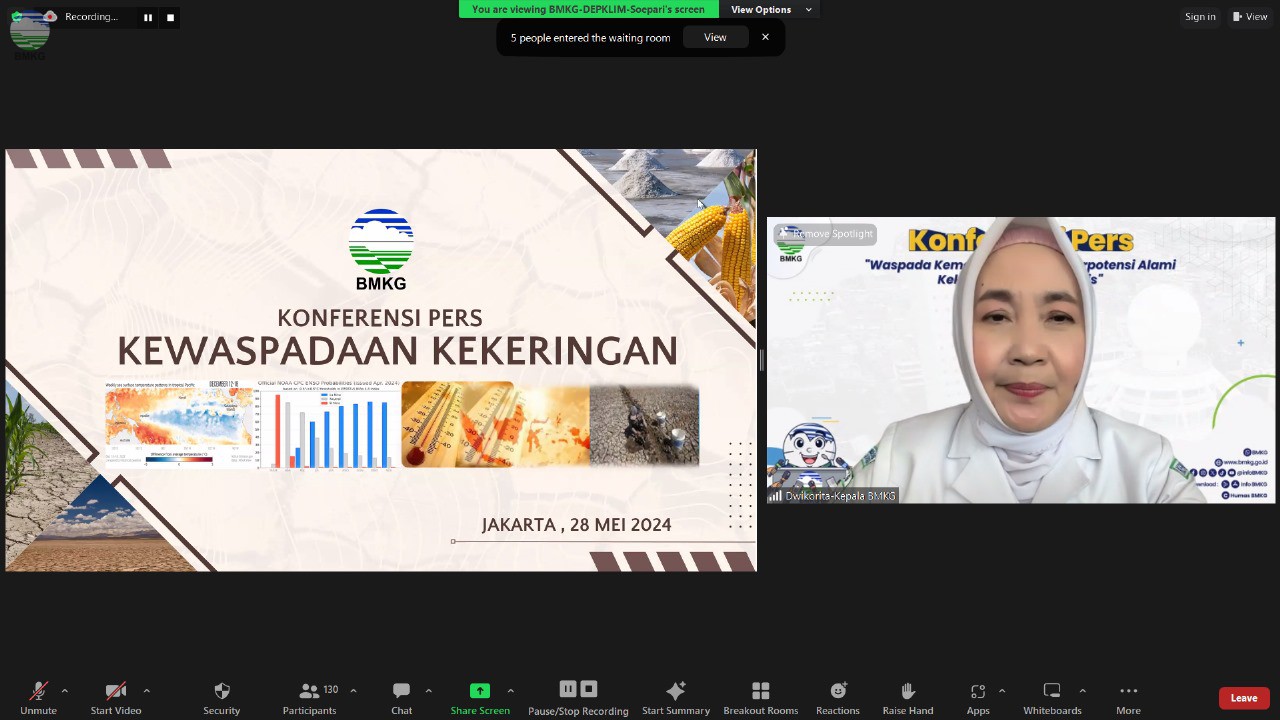Pause the recording at top left
The image size is (1280, 720).
(x=148, y=17)
